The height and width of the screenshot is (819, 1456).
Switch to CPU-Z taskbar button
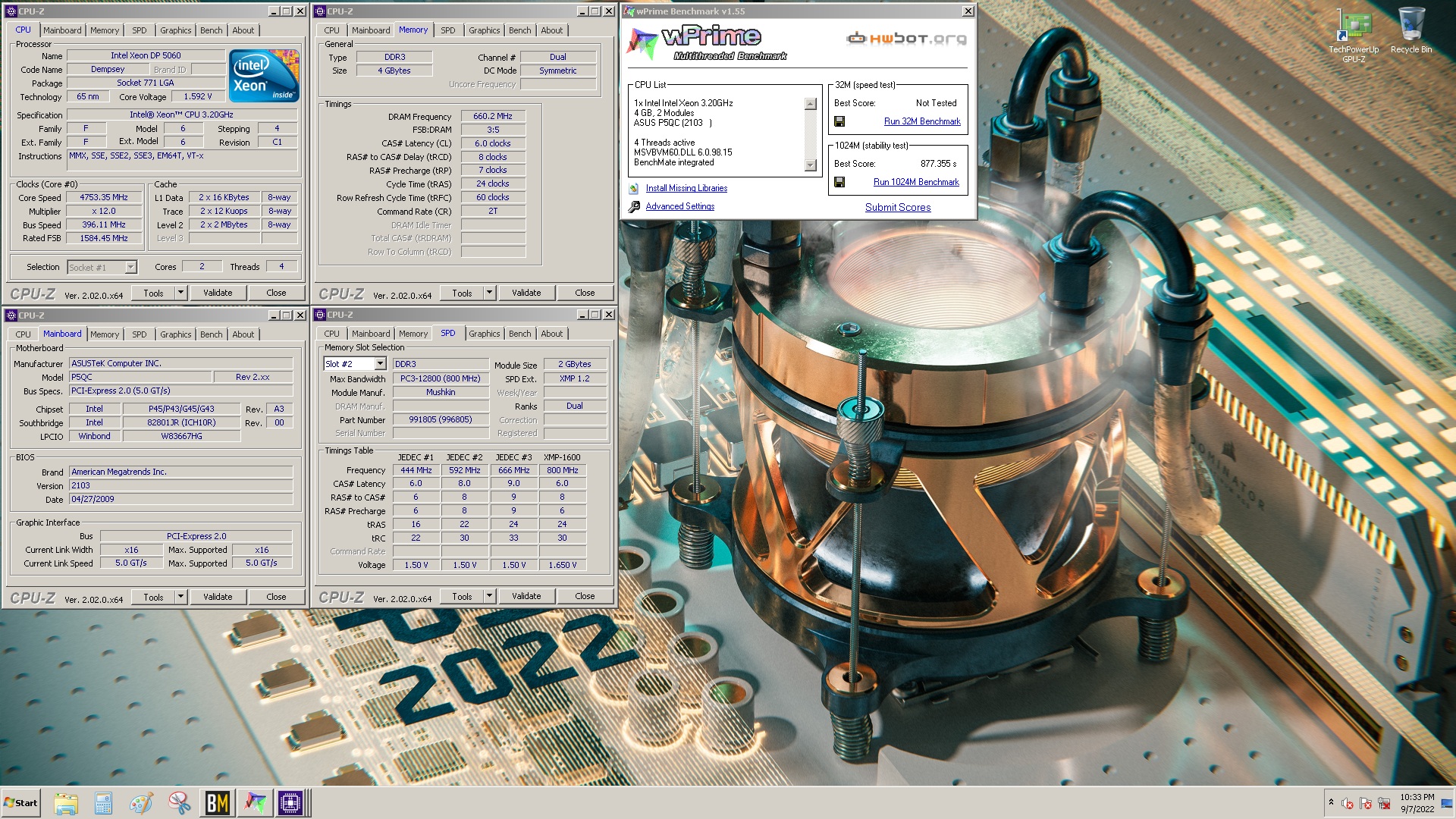click(x=290, y=803)
